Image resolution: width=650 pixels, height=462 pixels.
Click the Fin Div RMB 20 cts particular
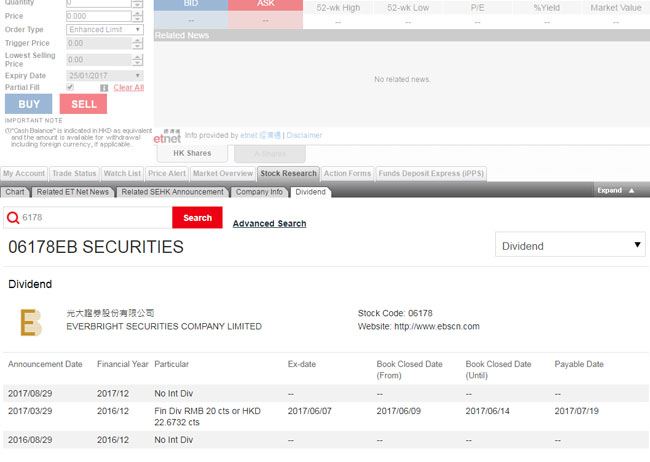pos(207,416)
